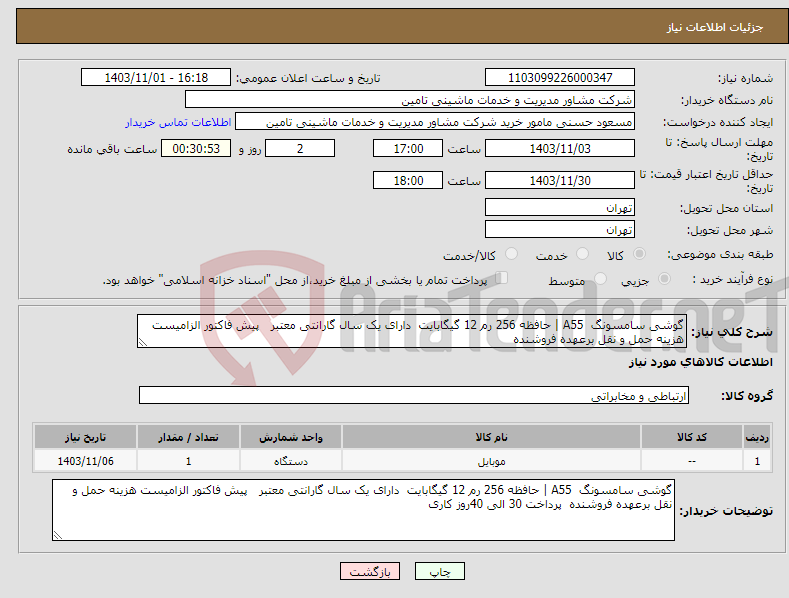
Task: Click the طبقه بندی موضوعی label
Action: [x=720, y=254]
